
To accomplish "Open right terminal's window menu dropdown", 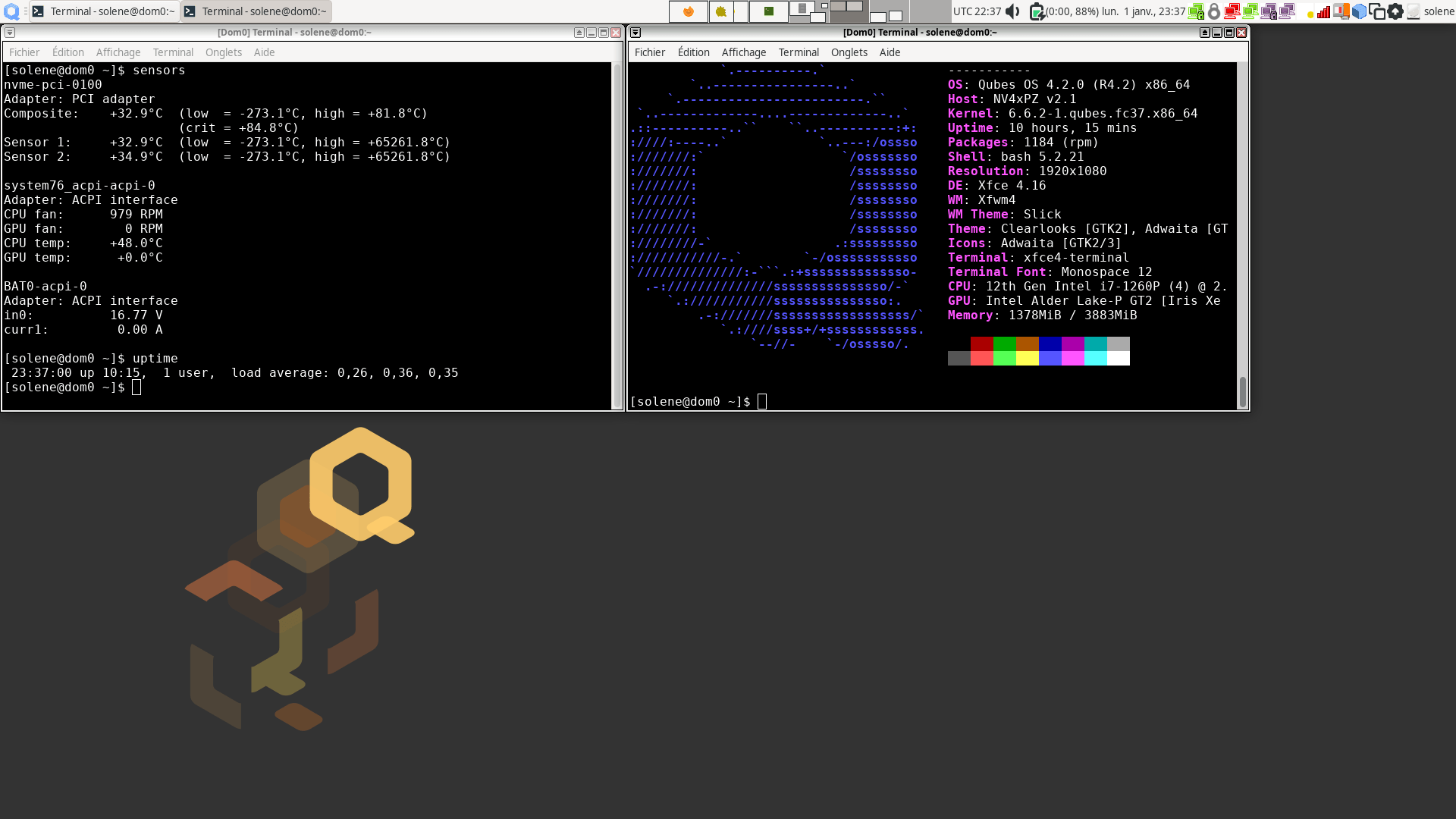I will [x=635, y=33].
